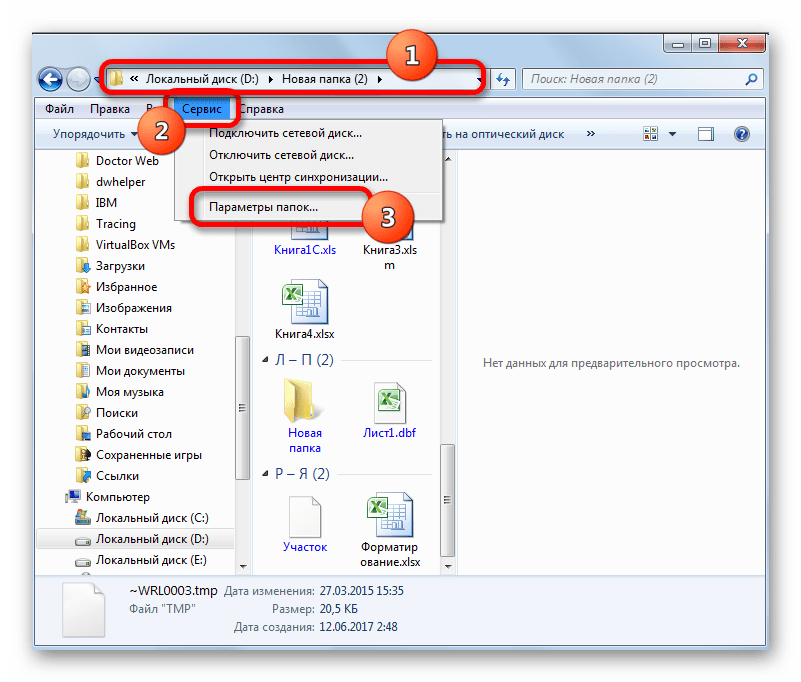Image resolution: width=801 pixels, height=682 pixels.
Task: Select the Форматирование.xlsx file icon
Action: pos(390,514)
